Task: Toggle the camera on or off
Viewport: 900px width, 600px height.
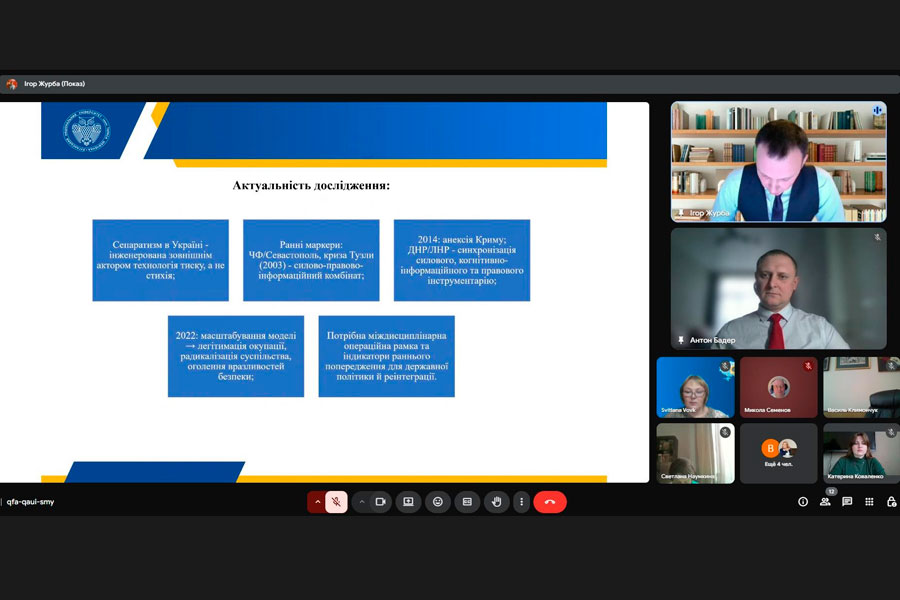Action: 381,502
